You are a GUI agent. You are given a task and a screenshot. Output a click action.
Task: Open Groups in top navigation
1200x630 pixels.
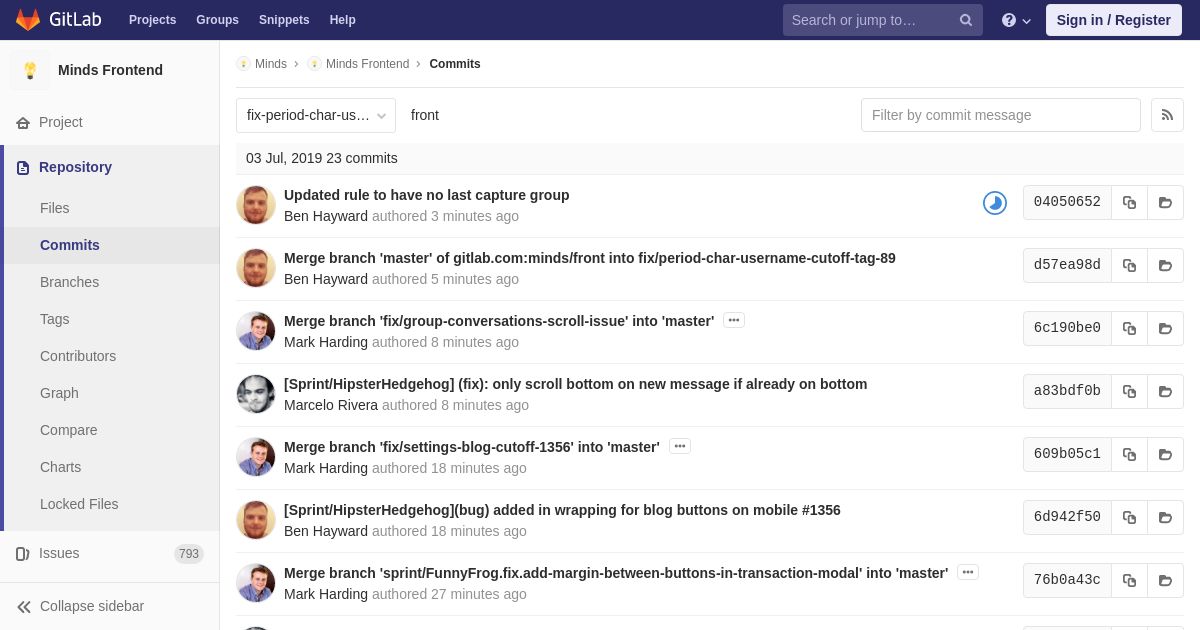pyautogui.click(x=217, y=20)
